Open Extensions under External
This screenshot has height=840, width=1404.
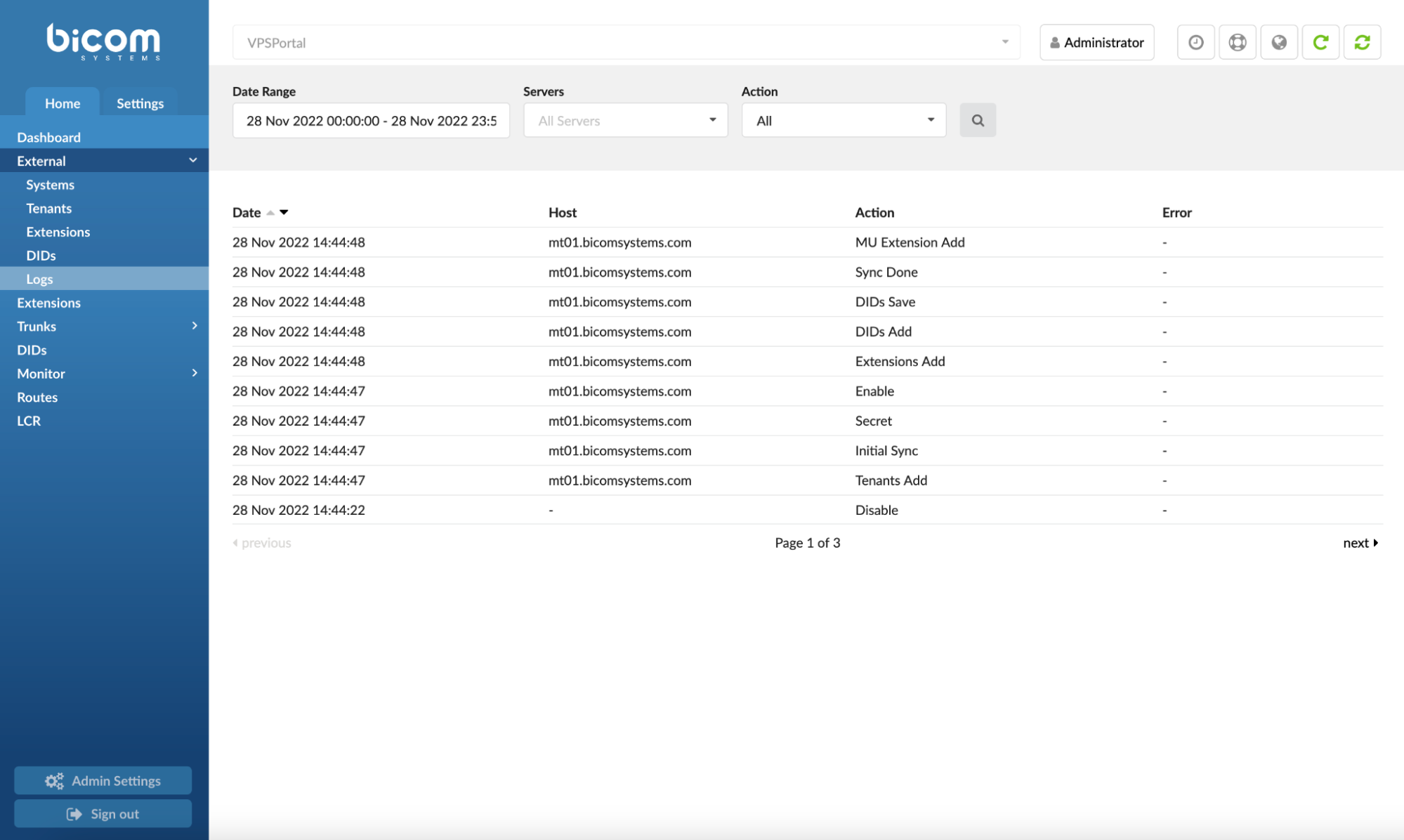coord(104,231)
